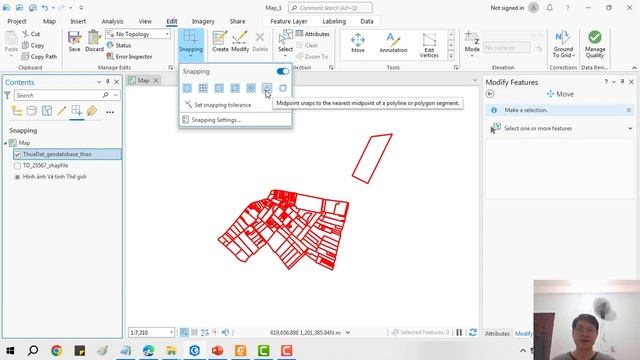Open notifications bell icon

click(x=549, y=8)
